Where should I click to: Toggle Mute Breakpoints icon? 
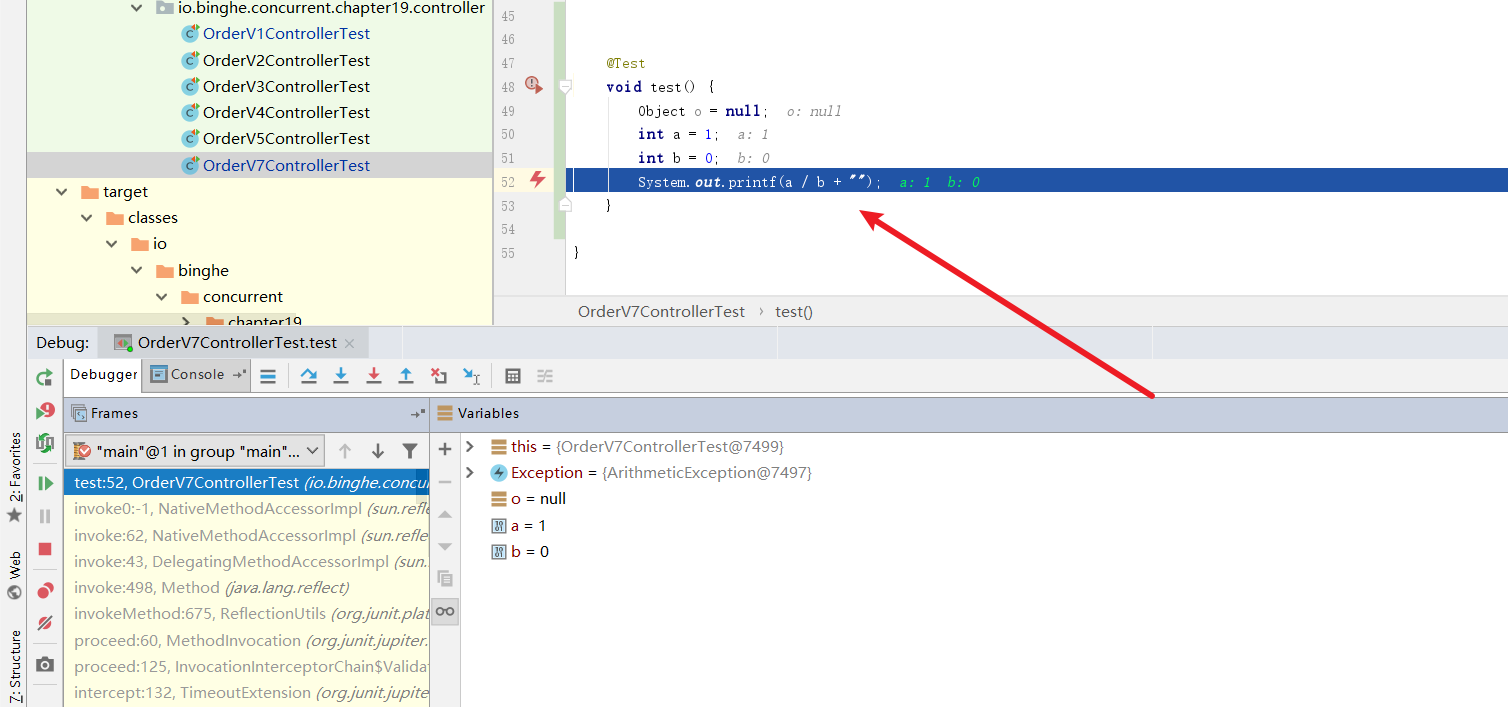pyautogui.click(x=45, y=623)
